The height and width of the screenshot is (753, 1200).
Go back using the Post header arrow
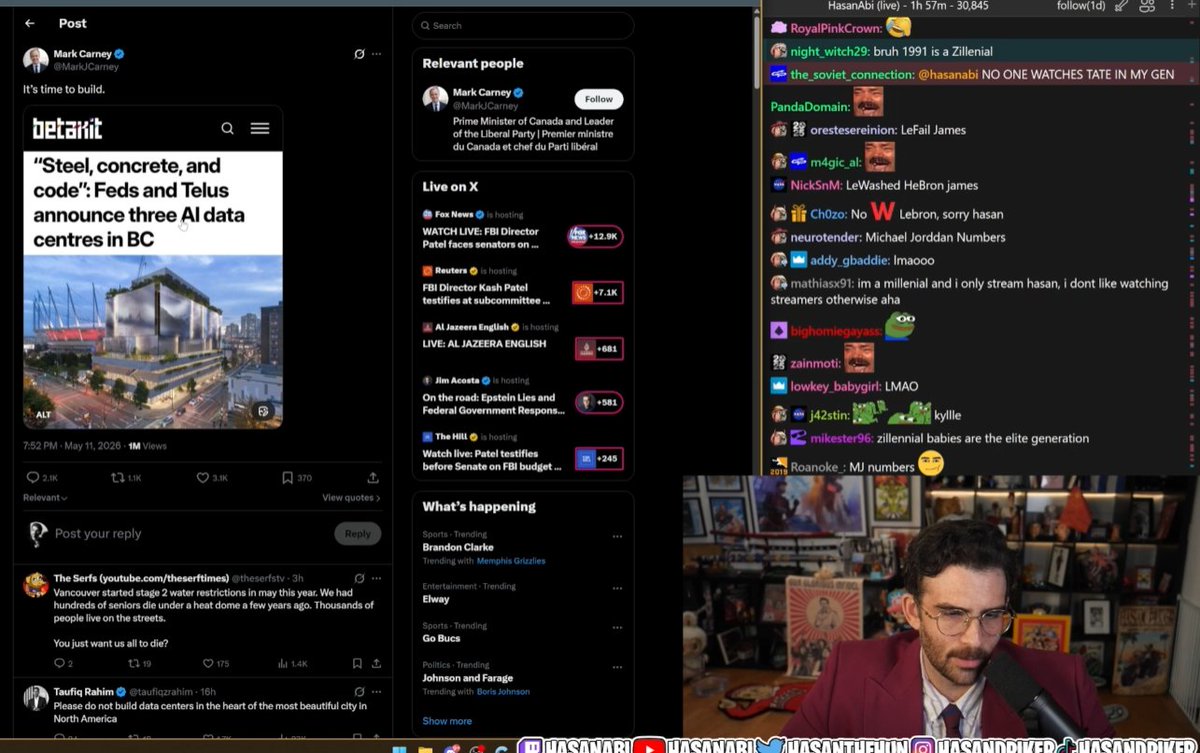(30, 23)
